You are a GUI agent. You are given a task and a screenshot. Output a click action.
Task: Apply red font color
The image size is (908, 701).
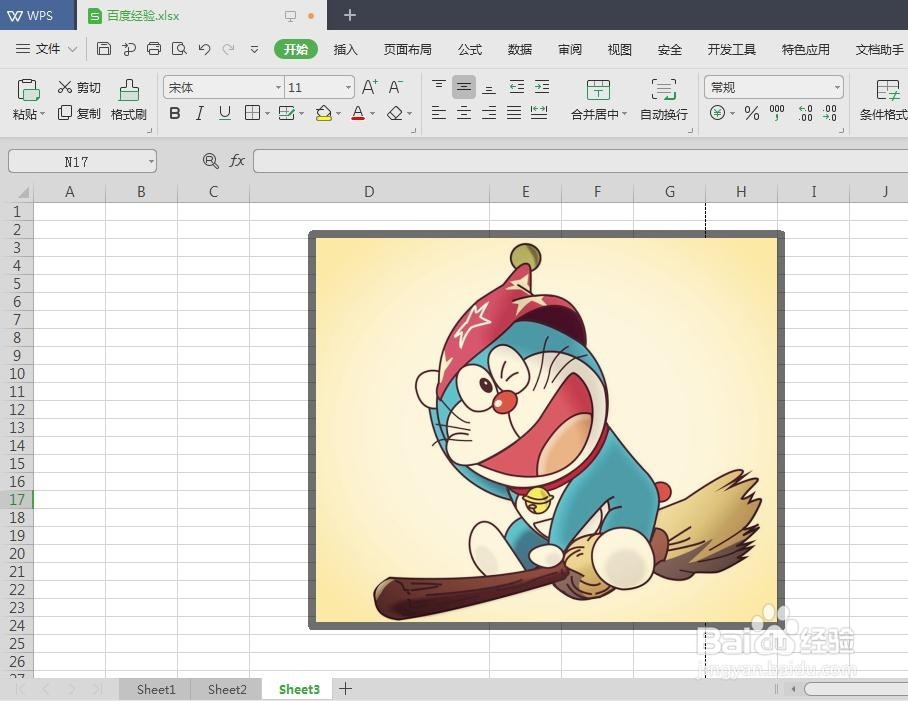click(358, 113)
